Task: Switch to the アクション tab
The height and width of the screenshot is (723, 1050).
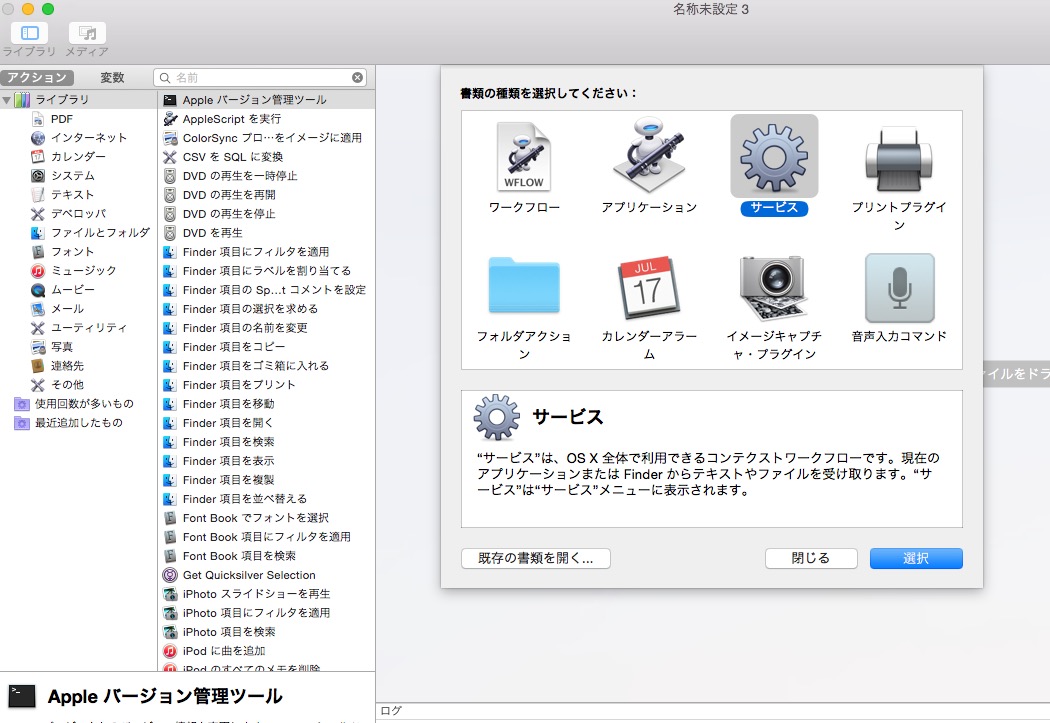Action: (38, 77)
